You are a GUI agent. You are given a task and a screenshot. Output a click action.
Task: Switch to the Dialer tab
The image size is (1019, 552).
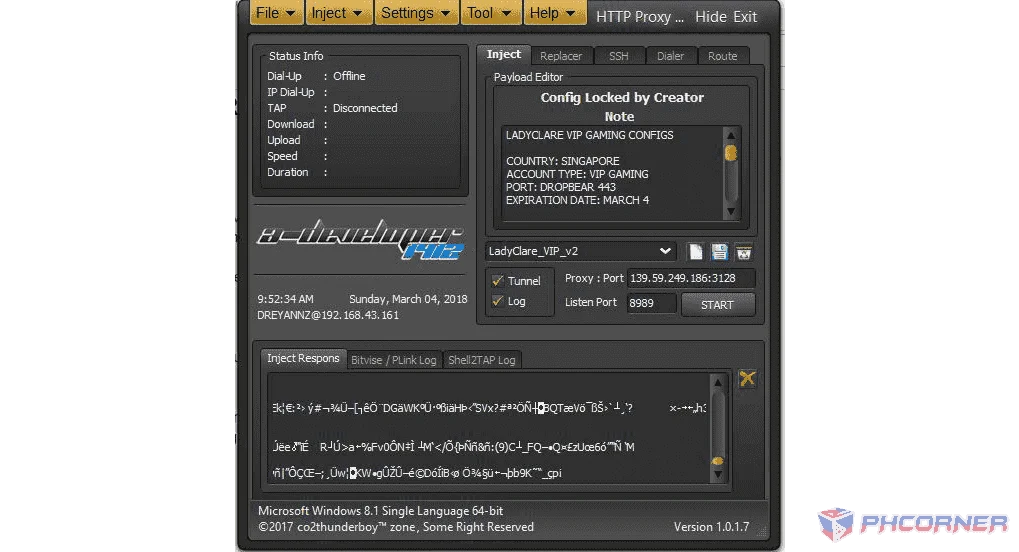(x=671, y=56)
